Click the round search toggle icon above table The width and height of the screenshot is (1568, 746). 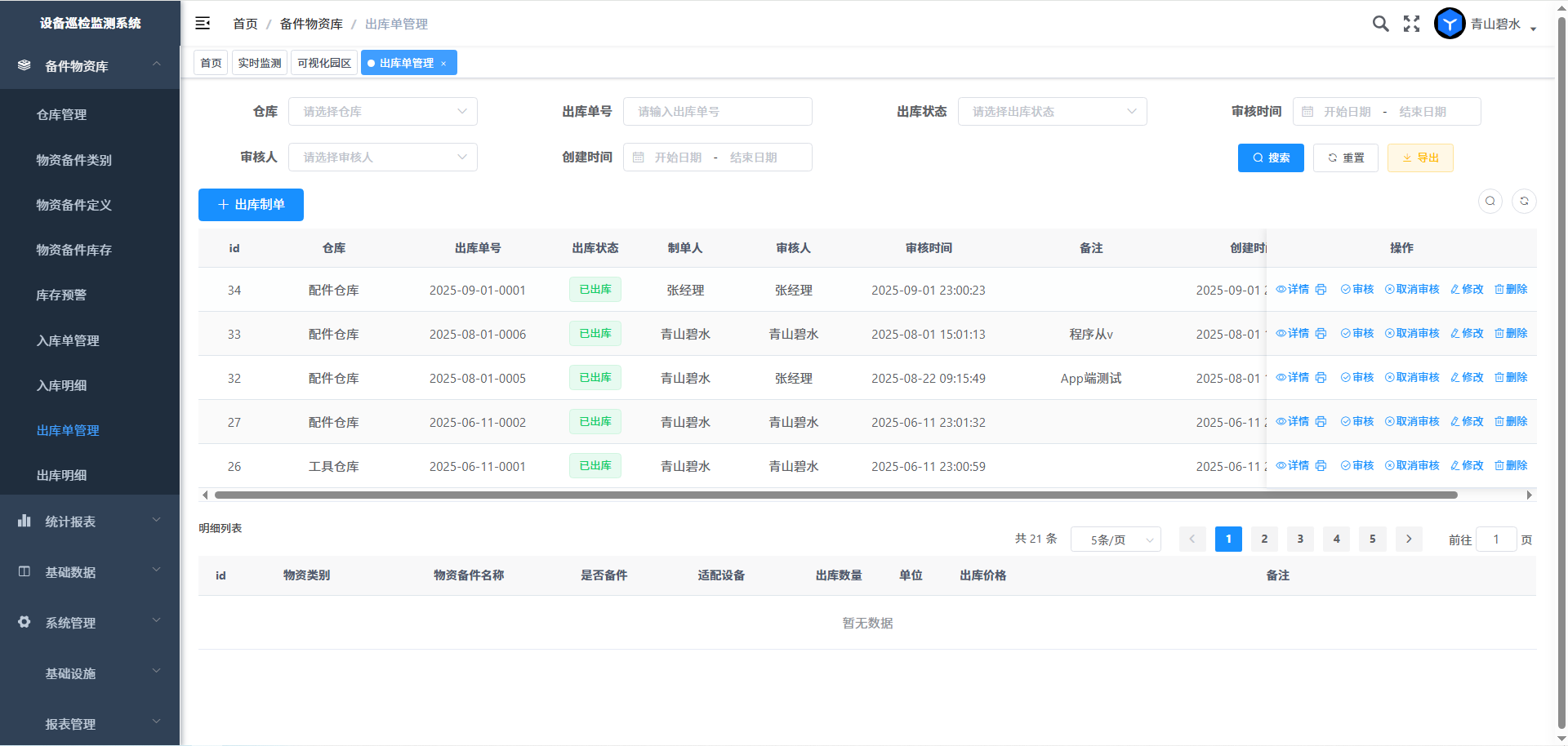[x=1490, y=201]
